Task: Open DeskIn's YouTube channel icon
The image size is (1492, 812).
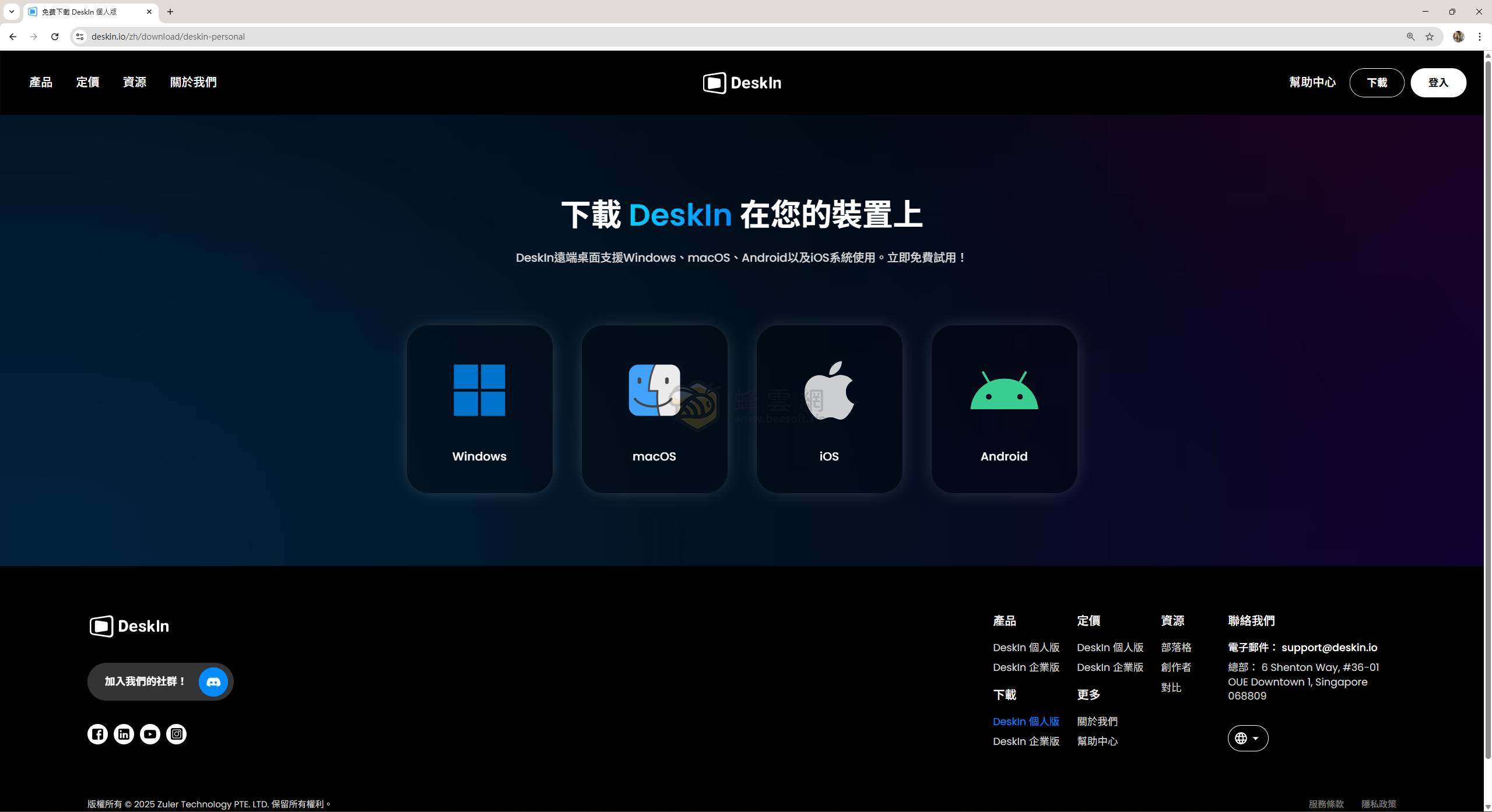Action: (x=150, y=734)
